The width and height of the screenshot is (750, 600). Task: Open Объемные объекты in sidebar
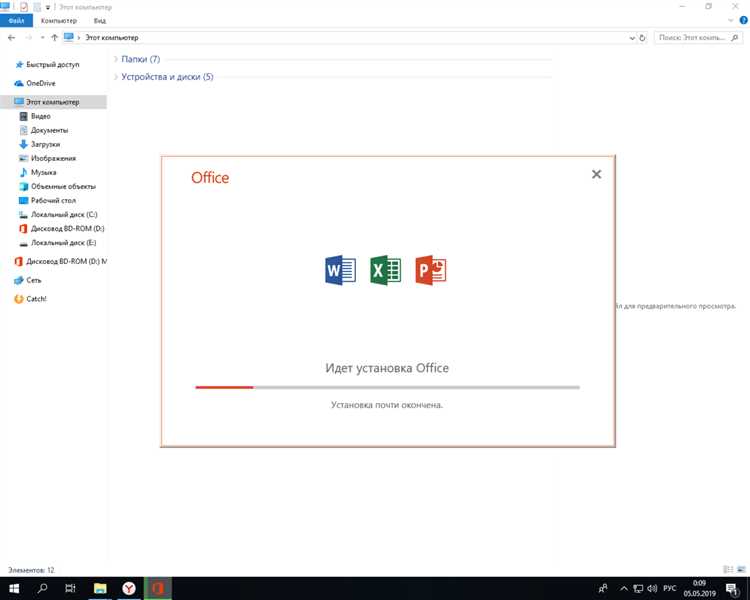(x=63, y=187)
